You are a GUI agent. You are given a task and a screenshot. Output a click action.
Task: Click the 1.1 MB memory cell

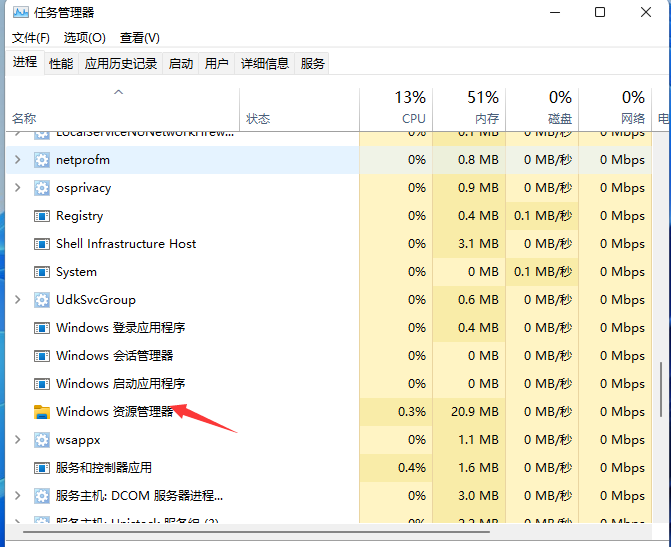(469, 440)
